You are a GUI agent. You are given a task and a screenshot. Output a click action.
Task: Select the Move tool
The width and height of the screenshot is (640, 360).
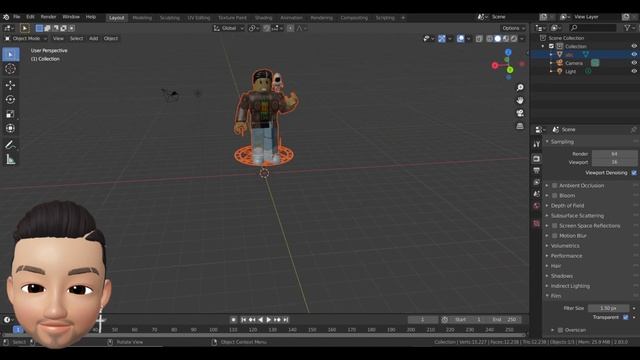pyautogui.click(x=11, y=85)
